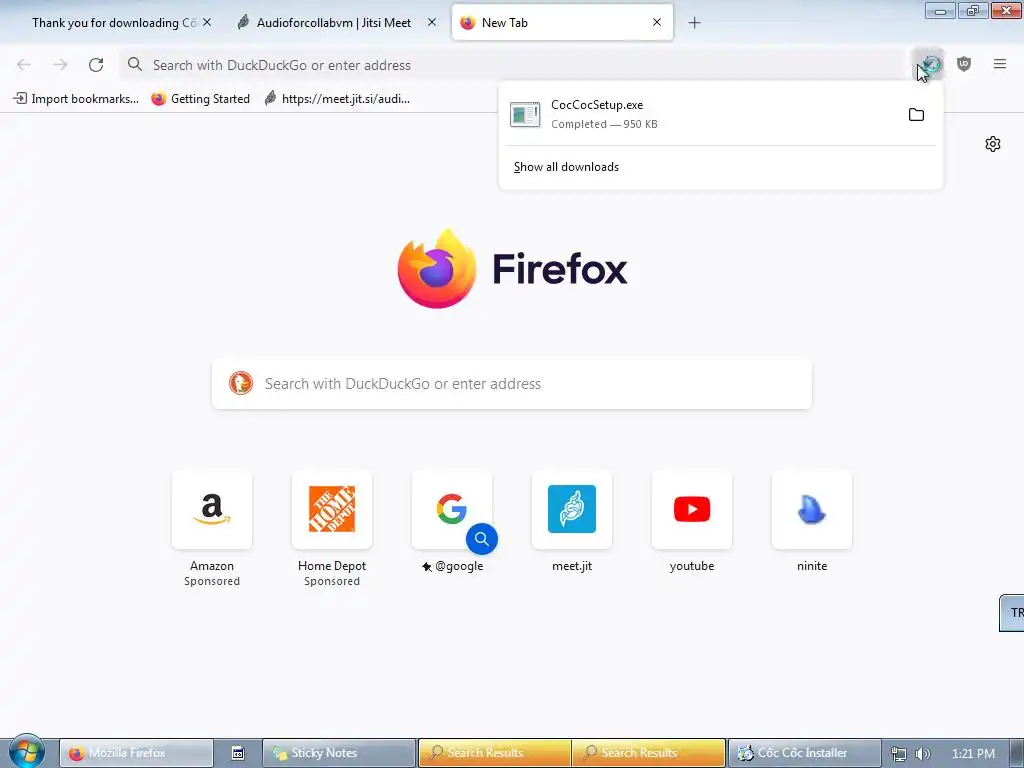This screenshot has height=768, width=1024.
Task: Open the Getting Started bookmark
Action: [x=200, y=99]
